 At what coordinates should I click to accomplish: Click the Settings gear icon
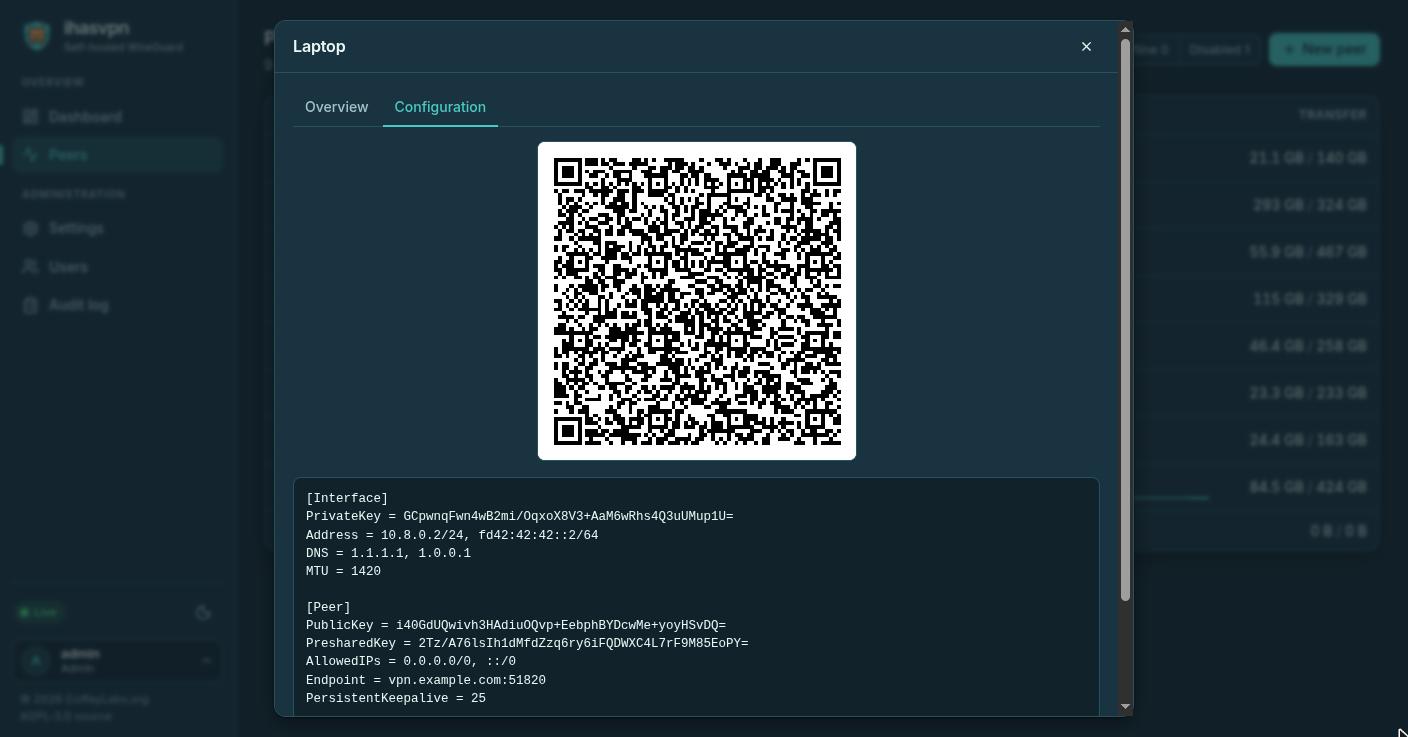31,228
